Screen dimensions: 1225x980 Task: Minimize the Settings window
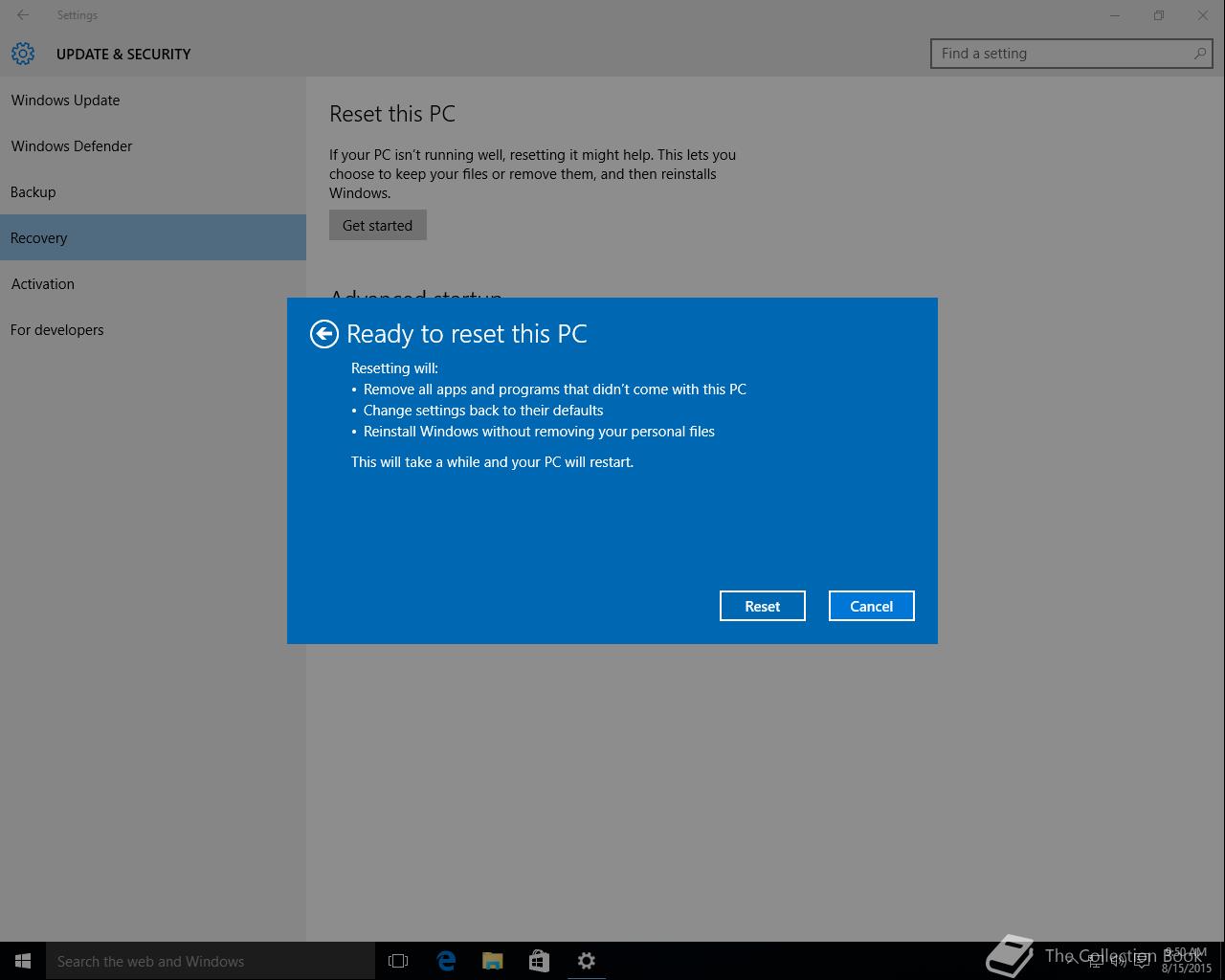click(x=1115, y=15)
